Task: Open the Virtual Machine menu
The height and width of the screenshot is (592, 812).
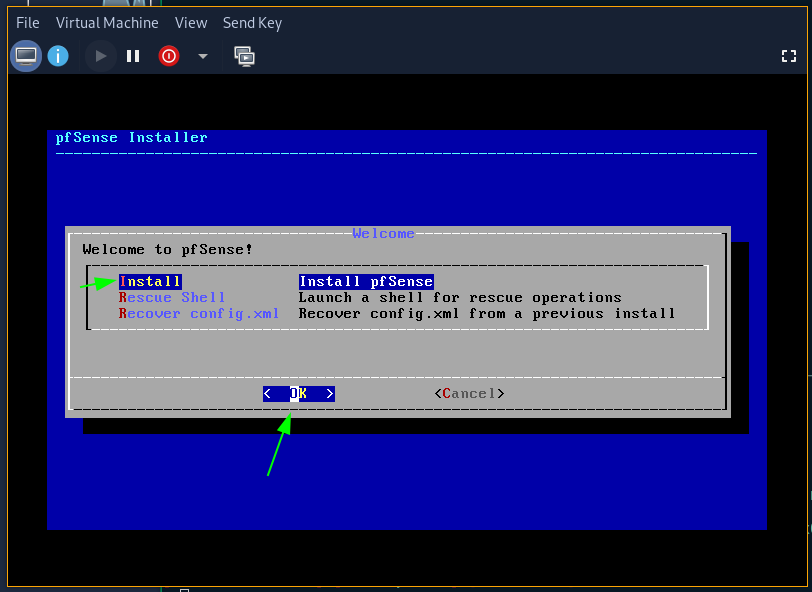Action: (x=107, y=23)
